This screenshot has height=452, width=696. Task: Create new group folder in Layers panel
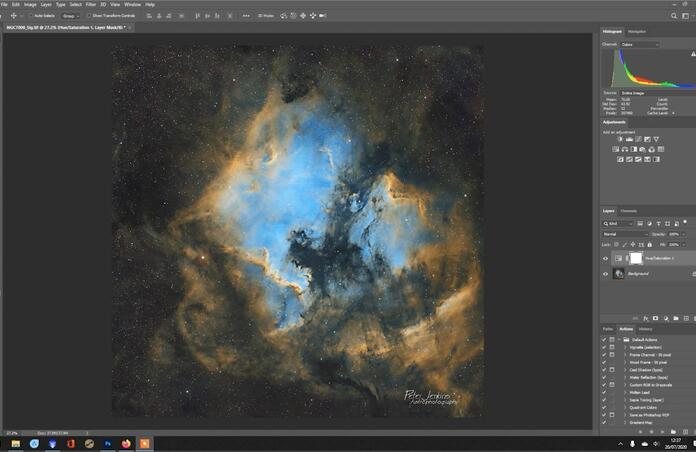pyautogui.click(x=676, y=319)
